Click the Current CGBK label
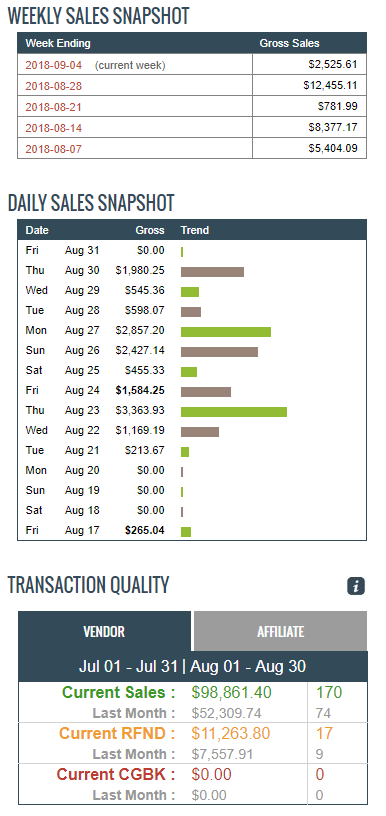 (115, 774)
